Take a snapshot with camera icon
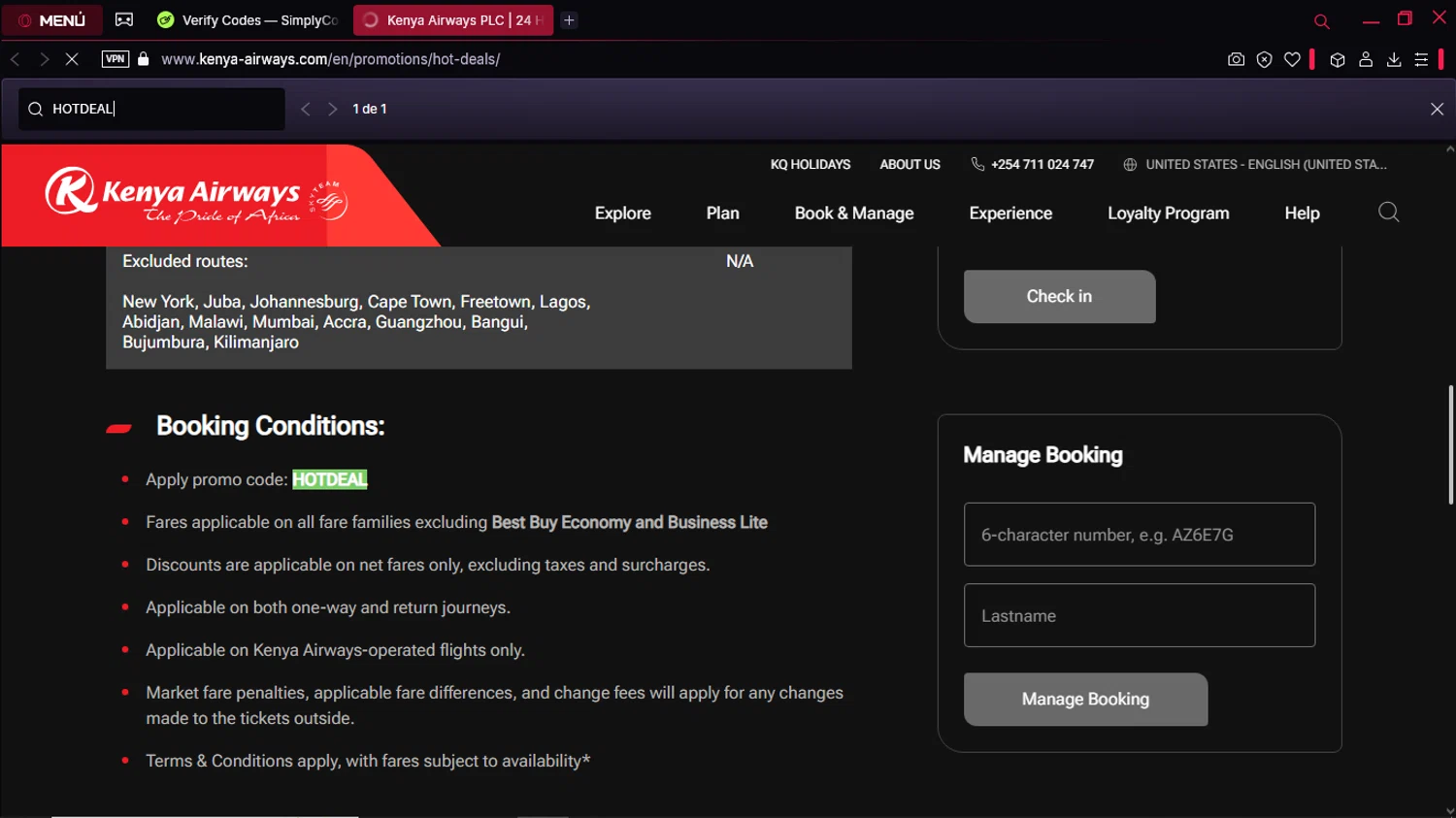This screenshot has height=818, width=1456. tap(1236, 59)
